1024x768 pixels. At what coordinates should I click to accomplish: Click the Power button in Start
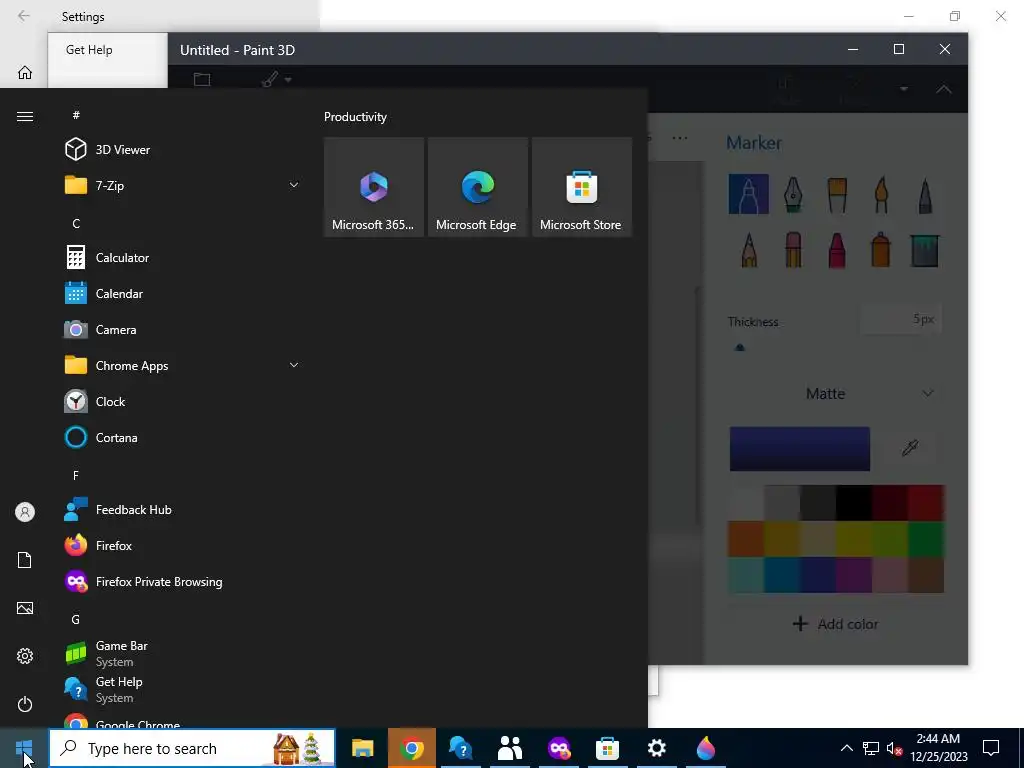point(25,704)
